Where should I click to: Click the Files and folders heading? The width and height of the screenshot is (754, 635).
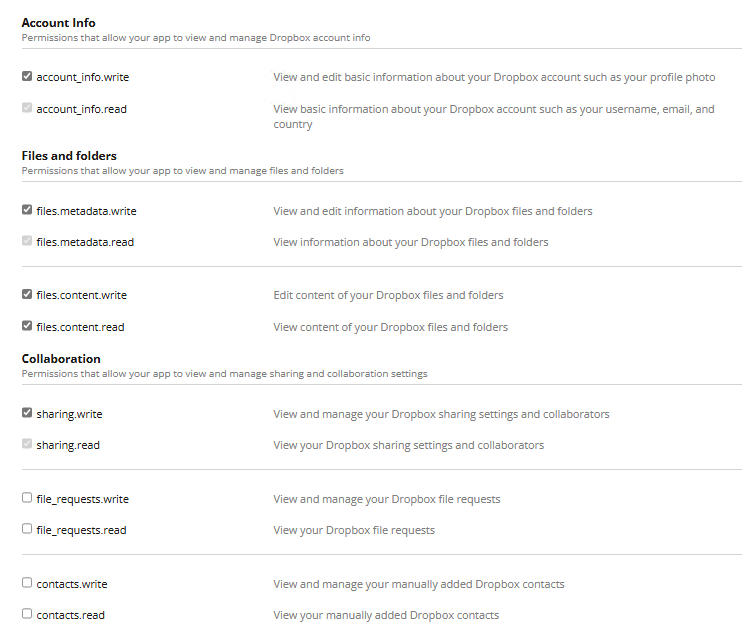69,156
